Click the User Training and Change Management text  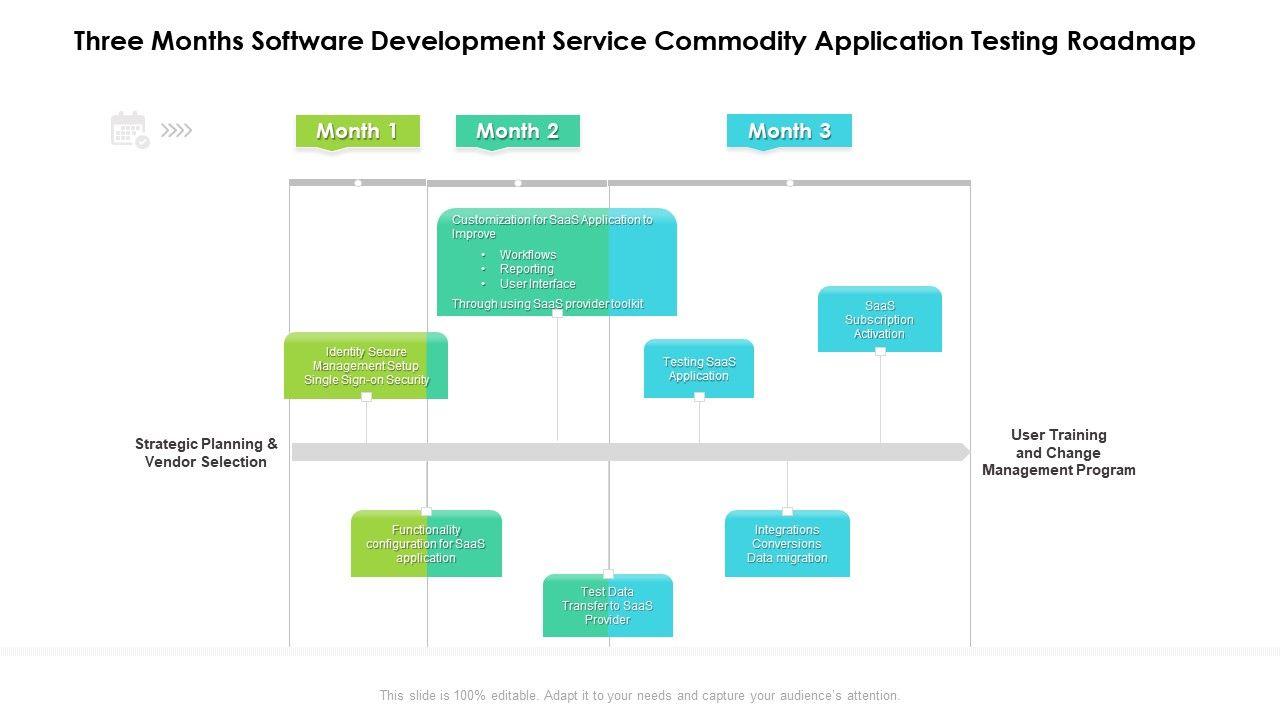coord(1058,453)
